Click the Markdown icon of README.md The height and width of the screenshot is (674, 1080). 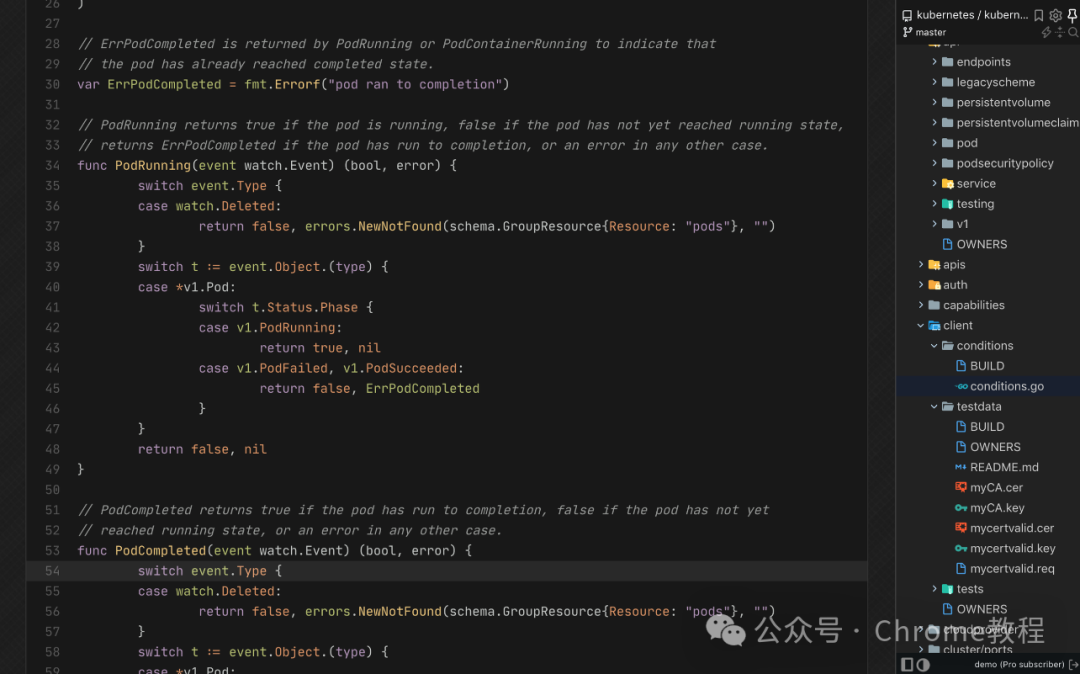[x=961, y=467]
